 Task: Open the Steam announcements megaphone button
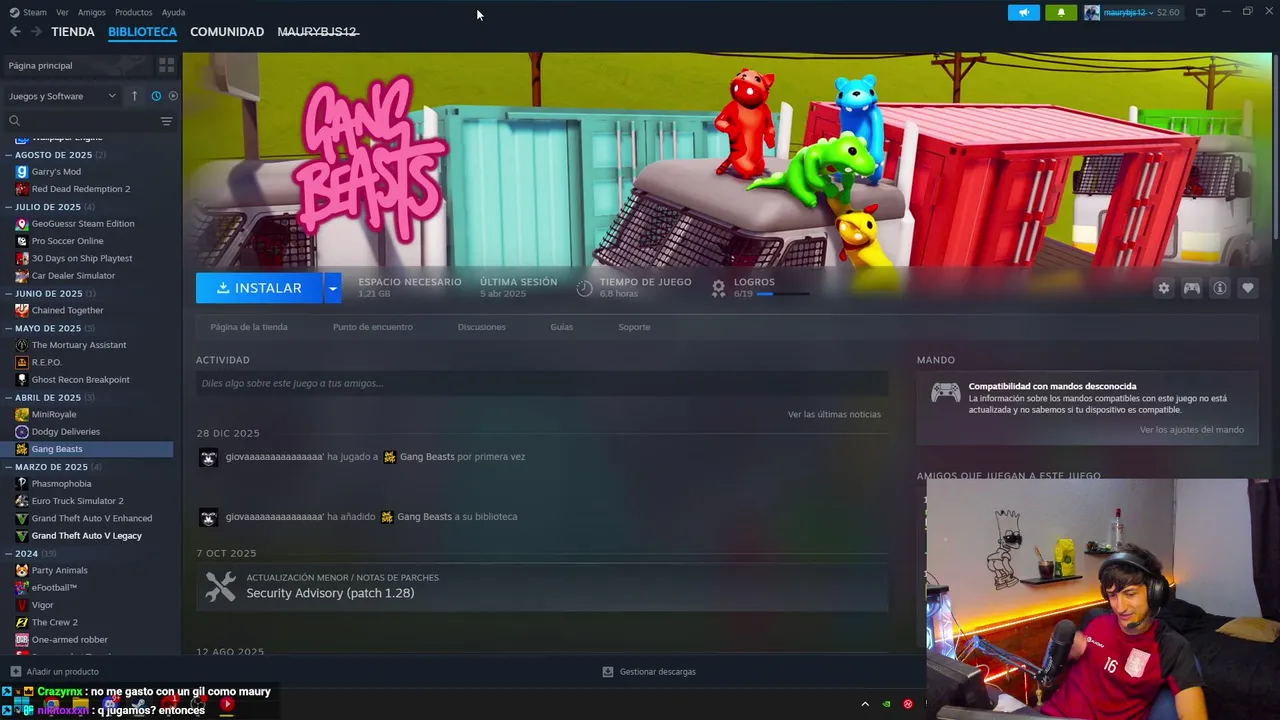click(x=1023, y=12)
